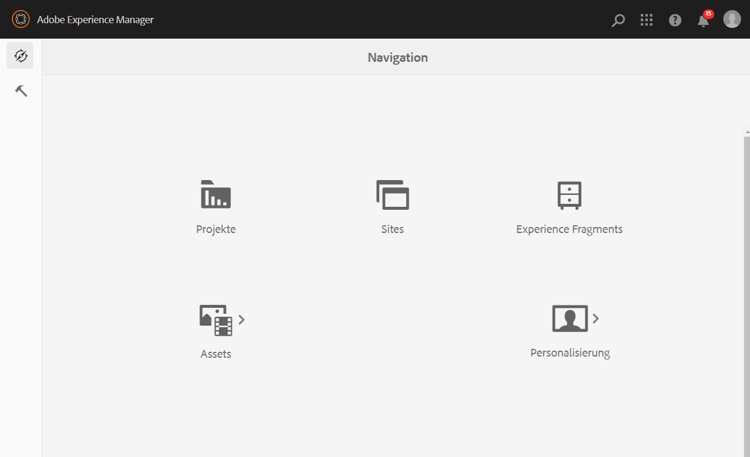Click the Personalisierung label
The image size is (750, 457).
click(x=570, y=353)
